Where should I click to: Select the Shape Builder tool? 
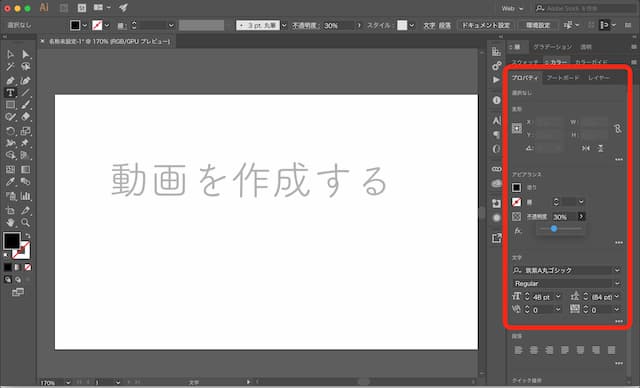point(10,155)
